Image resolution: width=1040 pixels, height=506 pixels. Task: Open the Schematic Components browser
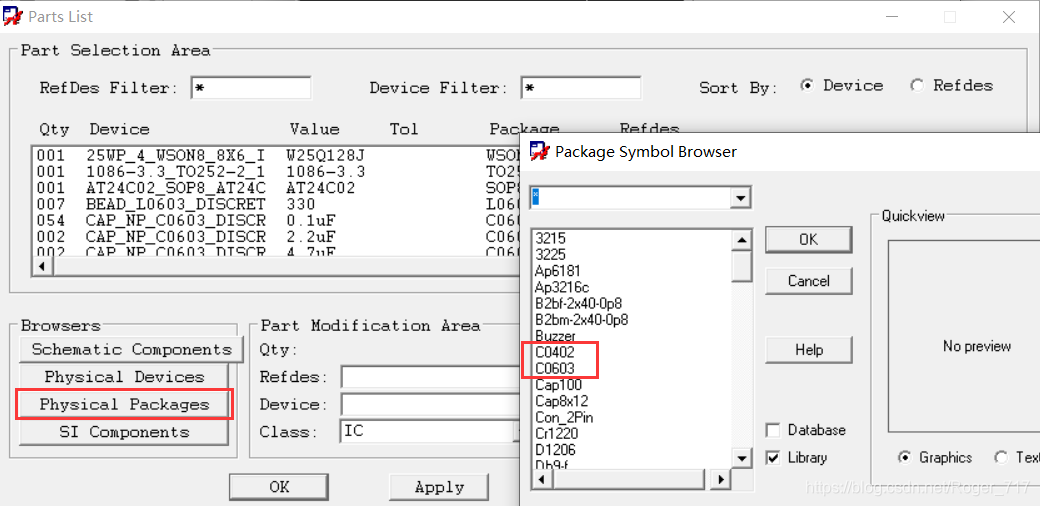[131, 349]
